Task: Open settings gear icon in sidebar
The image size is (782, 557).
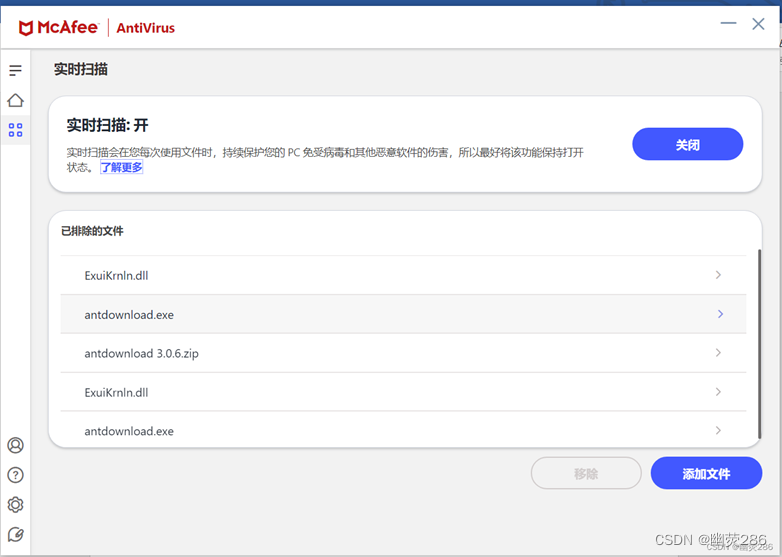Action: pos(15,505)
